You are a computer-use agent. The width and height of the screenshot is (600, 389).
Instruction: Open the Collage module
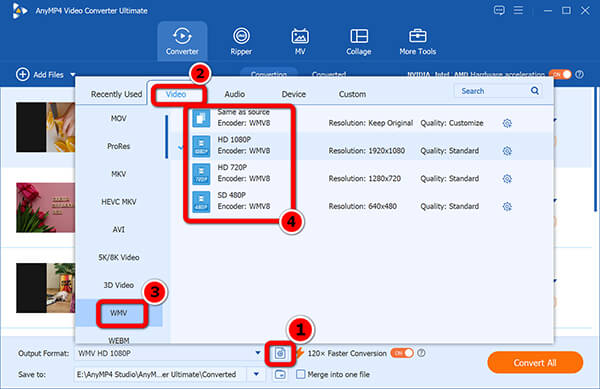359,41
